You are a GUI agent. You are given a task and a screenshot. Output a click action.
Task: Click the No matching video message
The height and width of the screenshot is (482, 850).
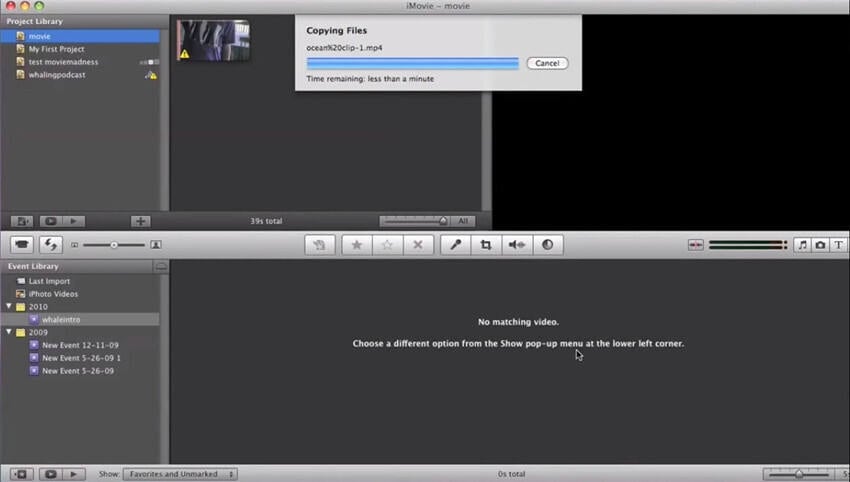click(x=518, y=322)
